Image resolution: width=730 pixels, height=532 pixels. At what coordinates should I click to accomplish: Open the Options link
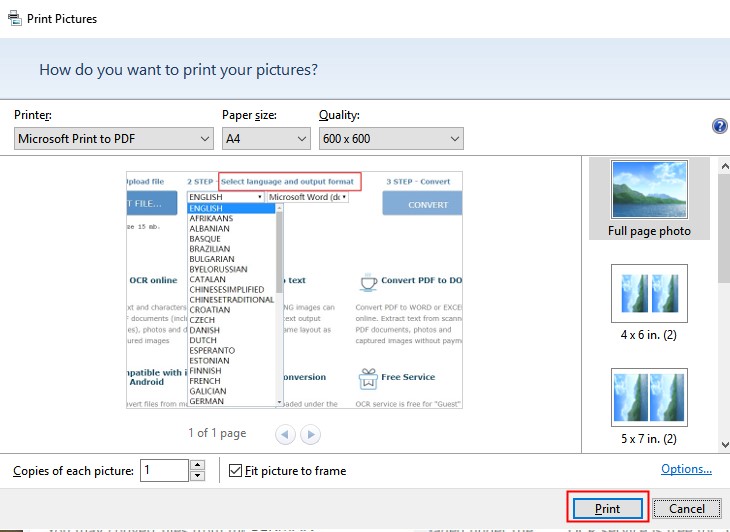pos(686,469)
